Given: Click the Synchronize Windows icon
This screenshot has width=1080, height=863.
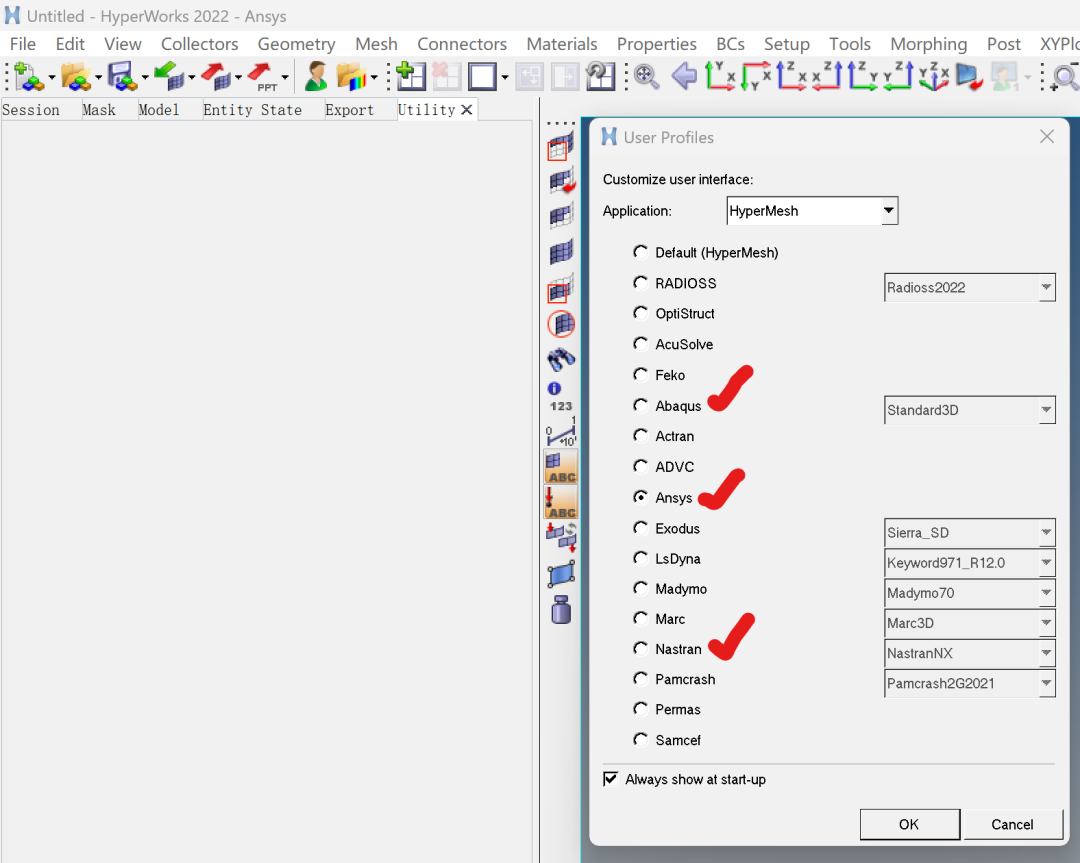Looking at the screenshot, I should coord(600,76).
